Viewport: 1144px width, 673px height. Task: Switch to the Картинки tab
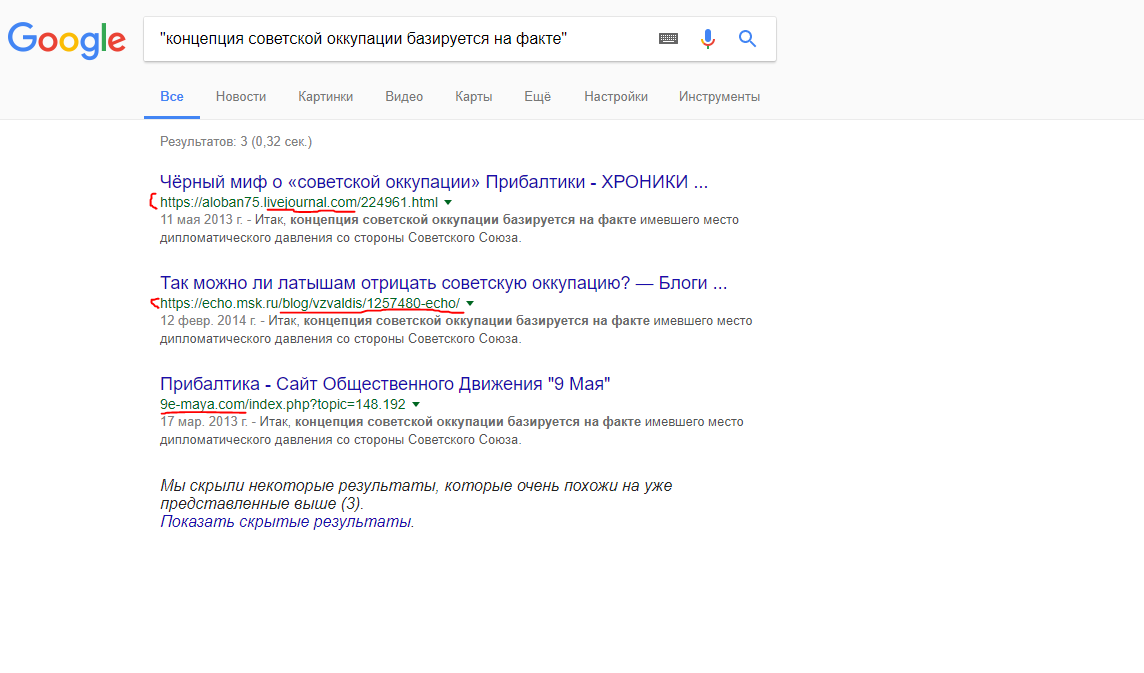coord(325,96)
